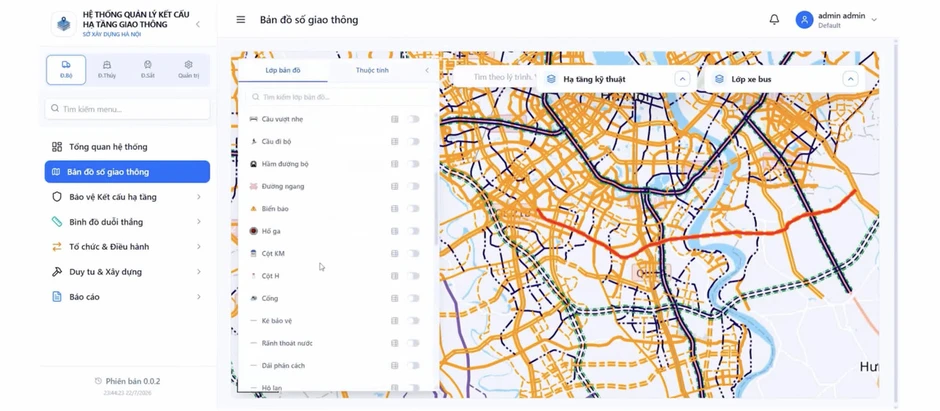The width and height of the screenshot is (940, 411).
Task: Click the Lớp xe bus label
Action: [x=751, y=79]
